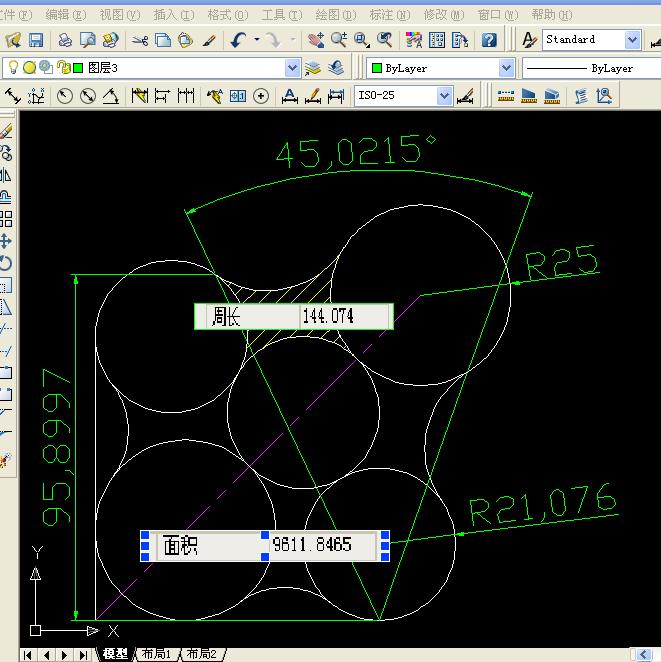The height and width of the screenshot is (662, 661).
Task: Open the Standard text style dropdown
Action: [632, 40]
